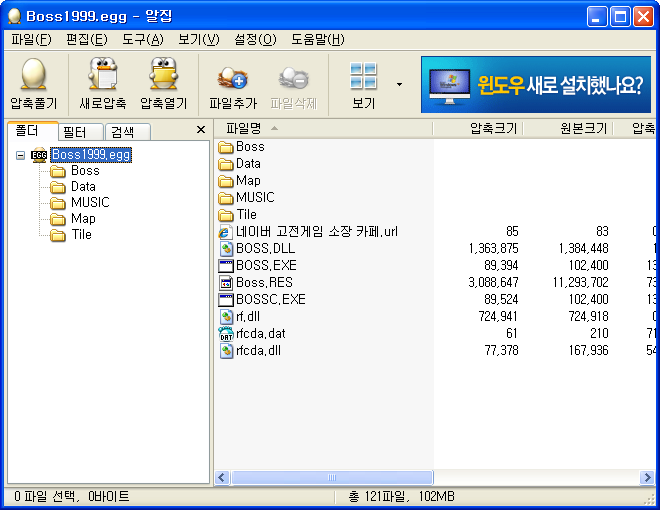This screenshot has height=510, width=660.
Task: Close the left folder panel
Action: pos(200,130)
